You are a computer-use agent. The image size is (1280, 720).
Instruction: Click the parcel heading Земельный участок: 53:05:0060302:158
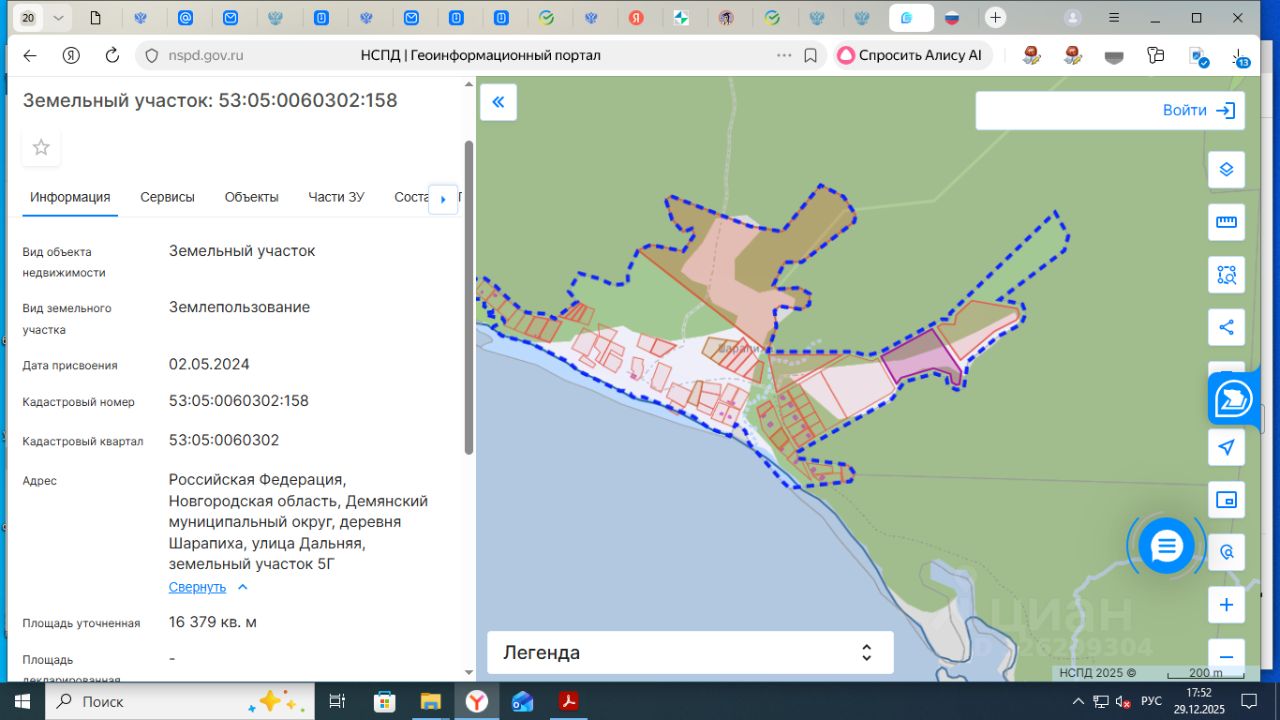210,101
